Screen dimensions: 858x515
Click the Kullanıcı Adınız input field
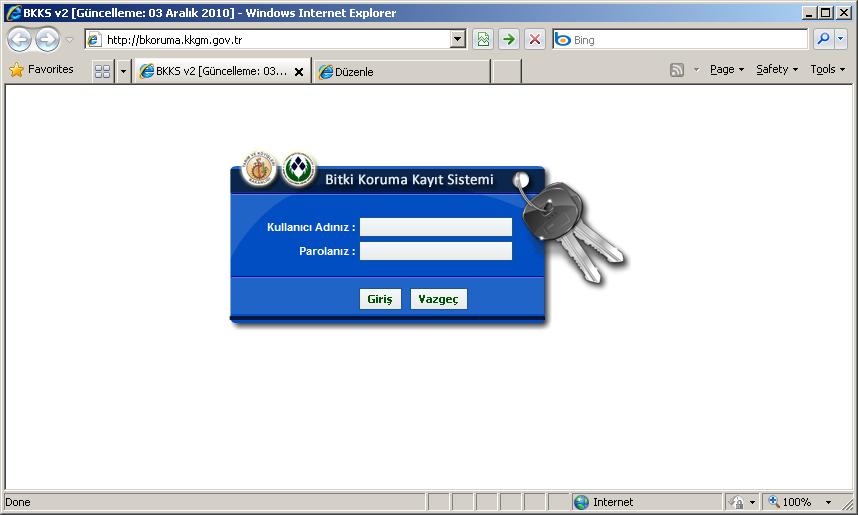click(436, 227)
